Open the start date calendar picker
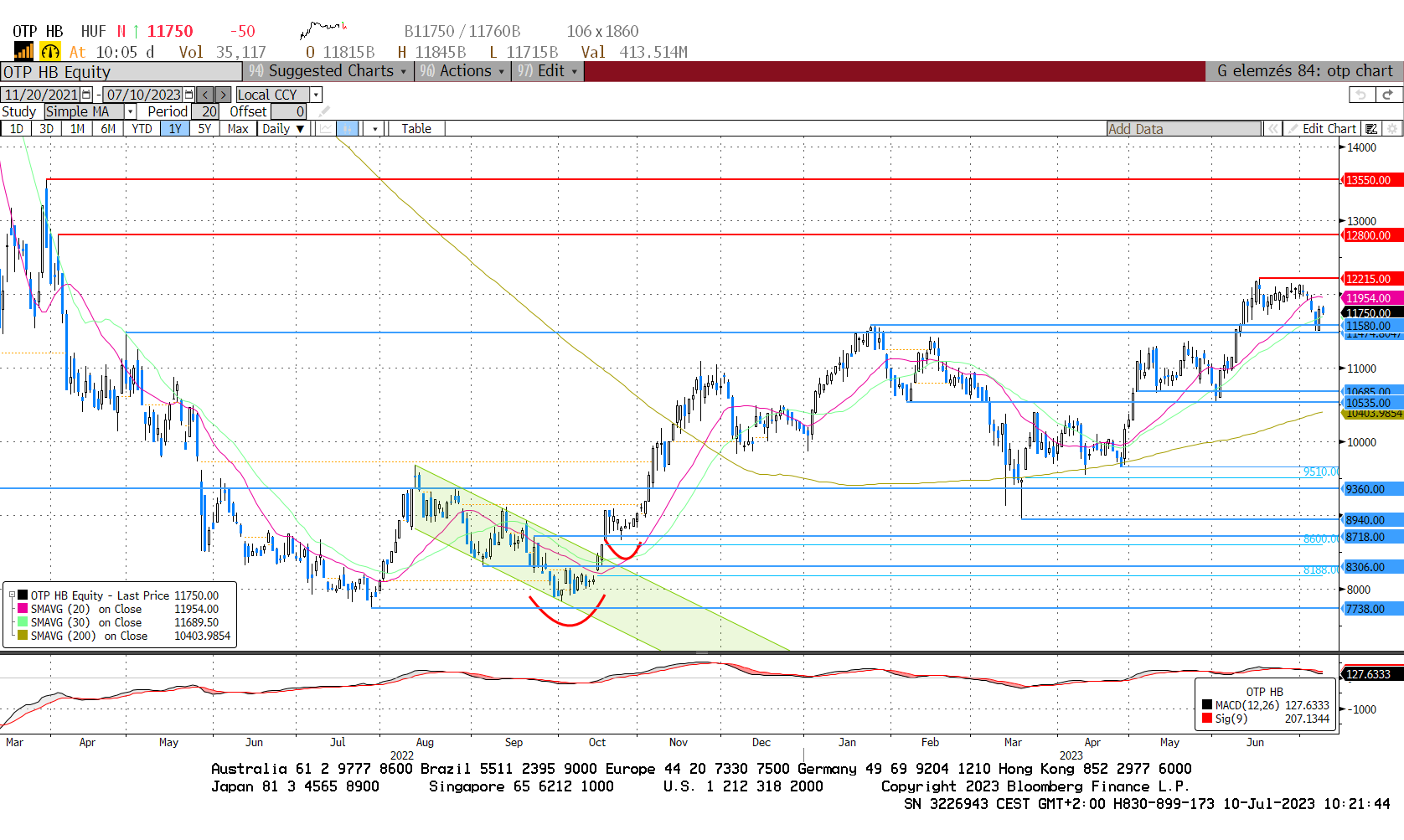This screenshot has height=840, width=1404. [86, 95]
